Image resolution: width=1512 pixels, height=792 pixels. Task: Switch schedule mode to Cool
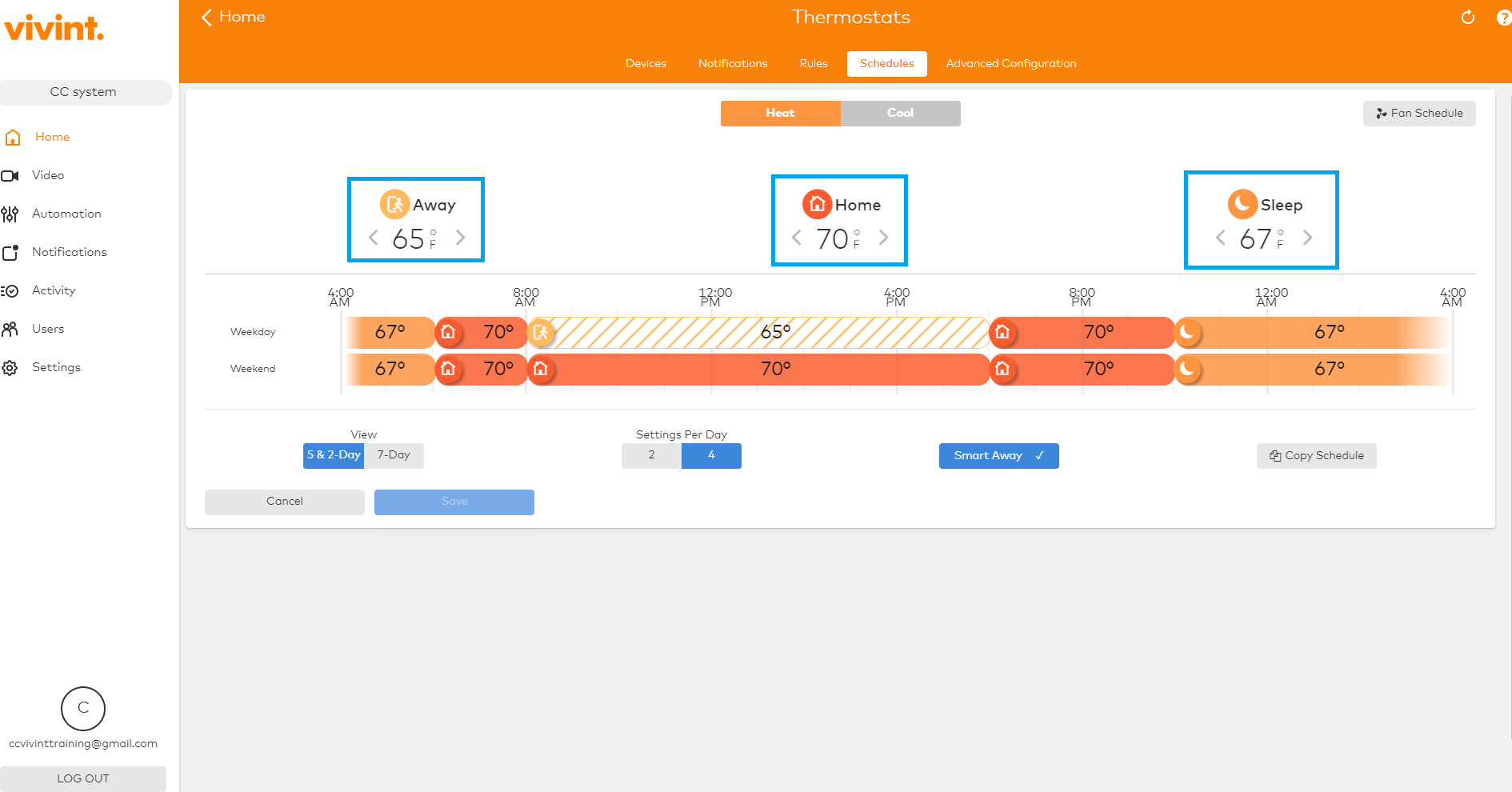pyautogui.click(x=900, y=113)
